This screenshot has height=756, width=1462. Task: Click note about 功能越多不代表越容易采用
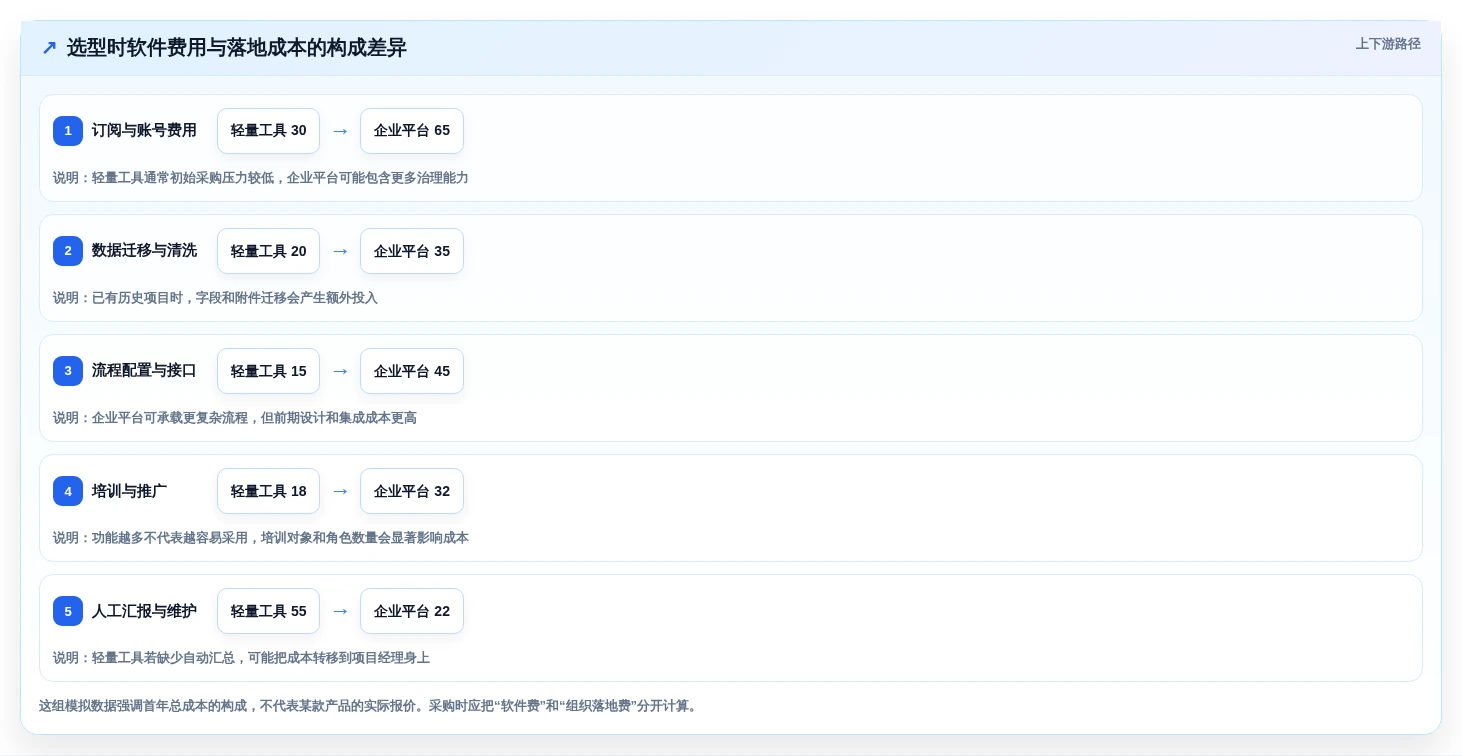pyautogui.click(x=261, y=538)
